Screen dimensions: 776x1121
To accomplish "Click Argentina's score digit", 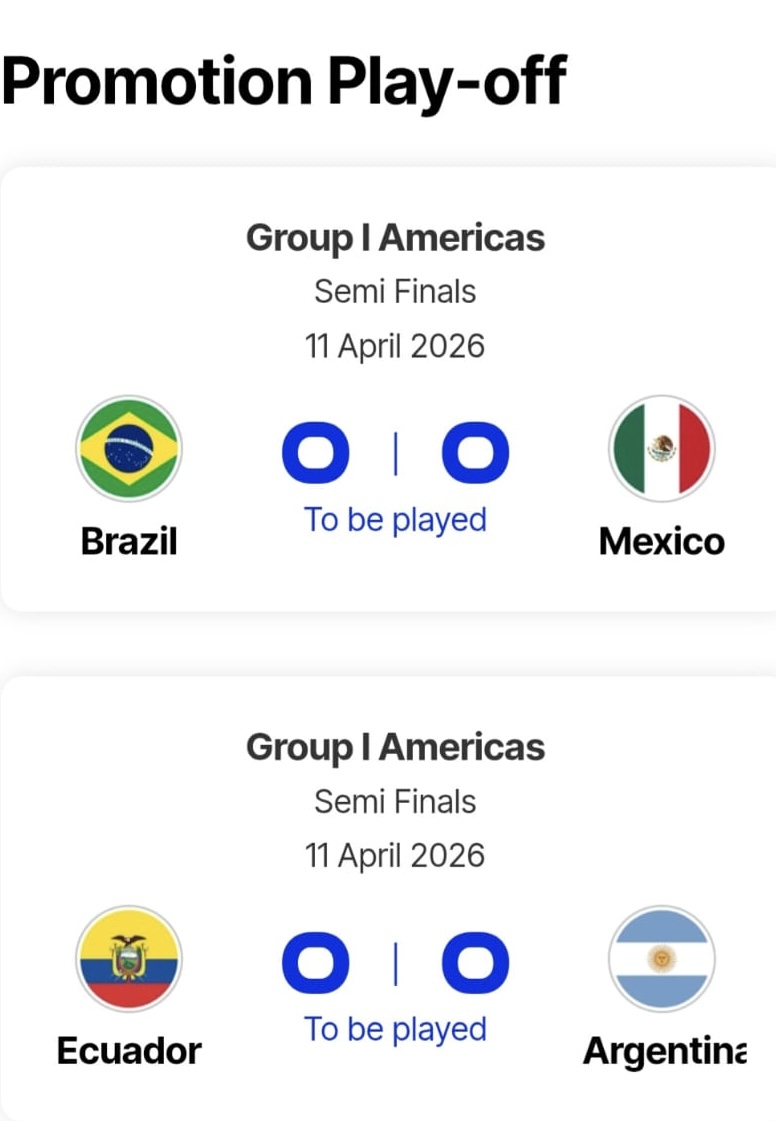I will (475, 964).
